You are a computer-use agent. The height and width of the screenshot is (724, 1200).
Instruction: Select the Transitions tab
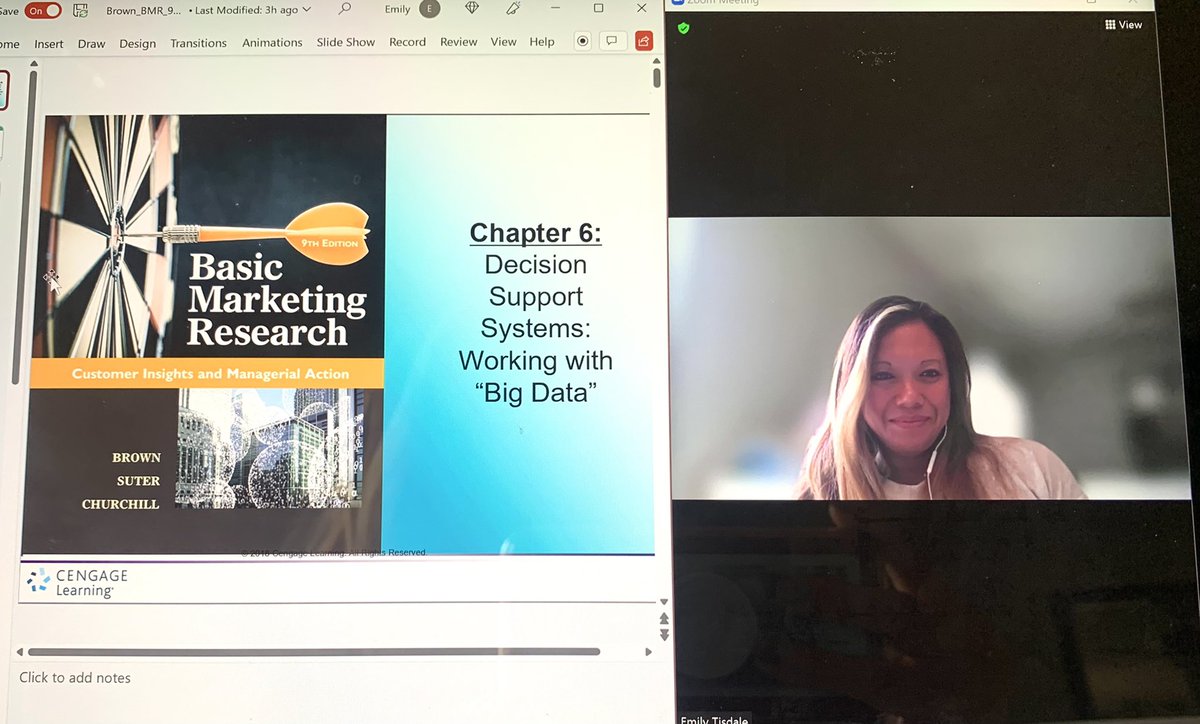[198, 43]
